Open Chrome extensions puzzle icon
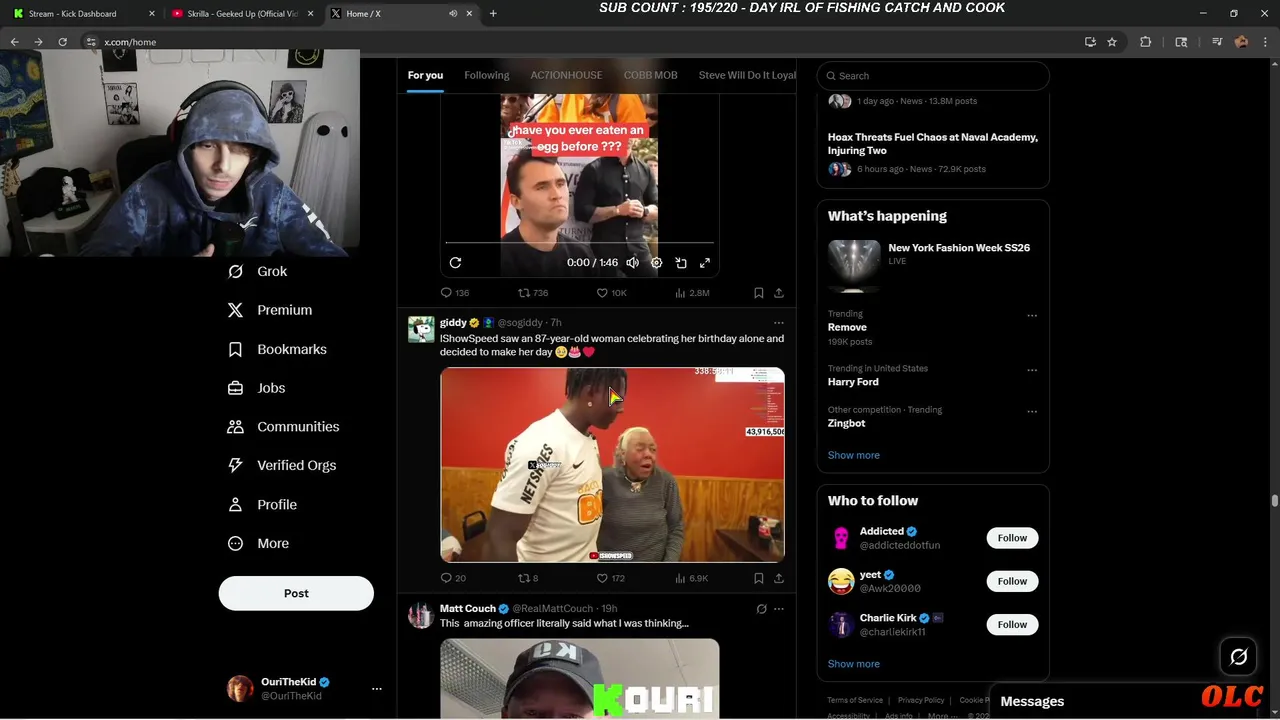 pyautogui.click(x=1146, y=42)
